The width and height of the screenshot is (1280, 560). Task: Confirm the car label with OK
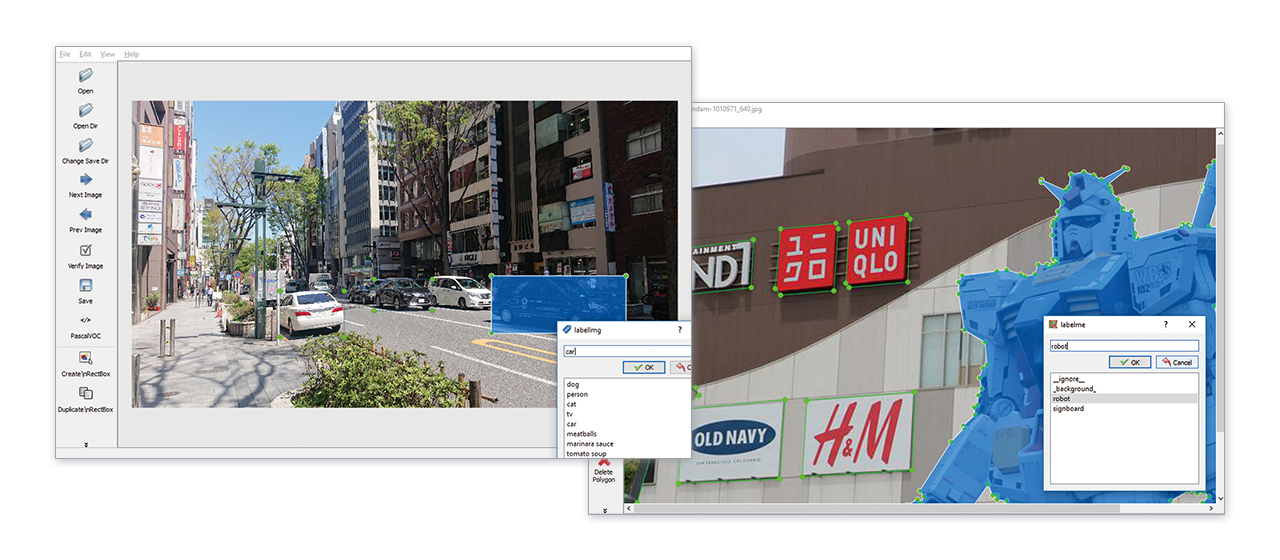click(x=643, y=367)
